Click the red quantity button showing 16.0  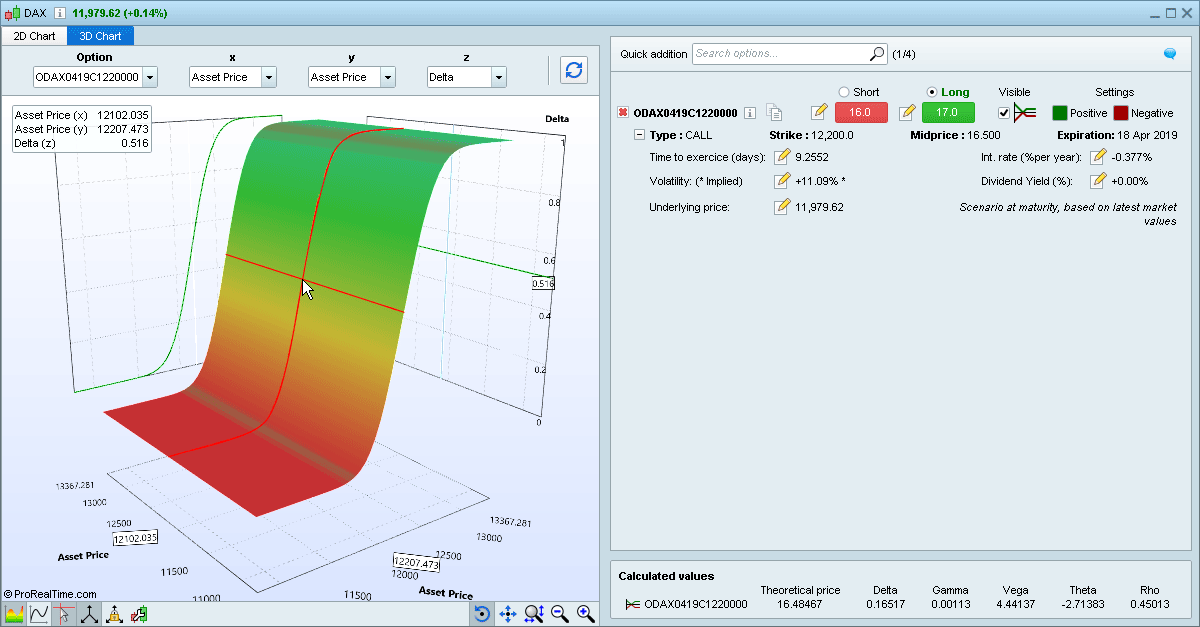point(860,112)
